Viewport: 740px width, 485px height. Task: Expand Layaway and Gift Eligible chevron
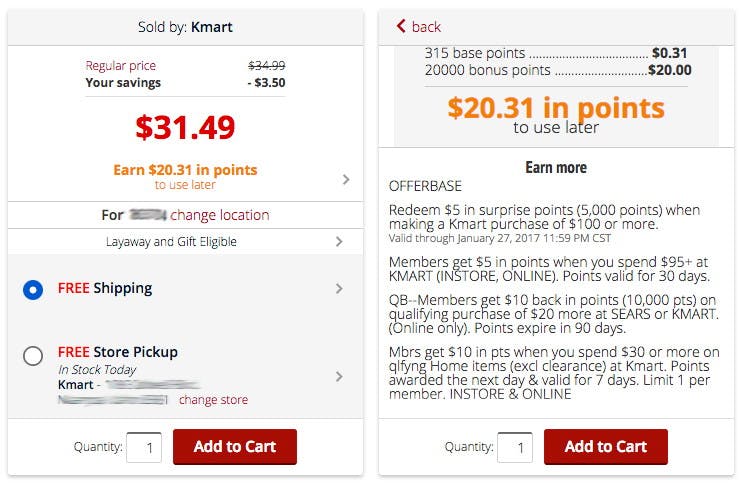point(339,242)
